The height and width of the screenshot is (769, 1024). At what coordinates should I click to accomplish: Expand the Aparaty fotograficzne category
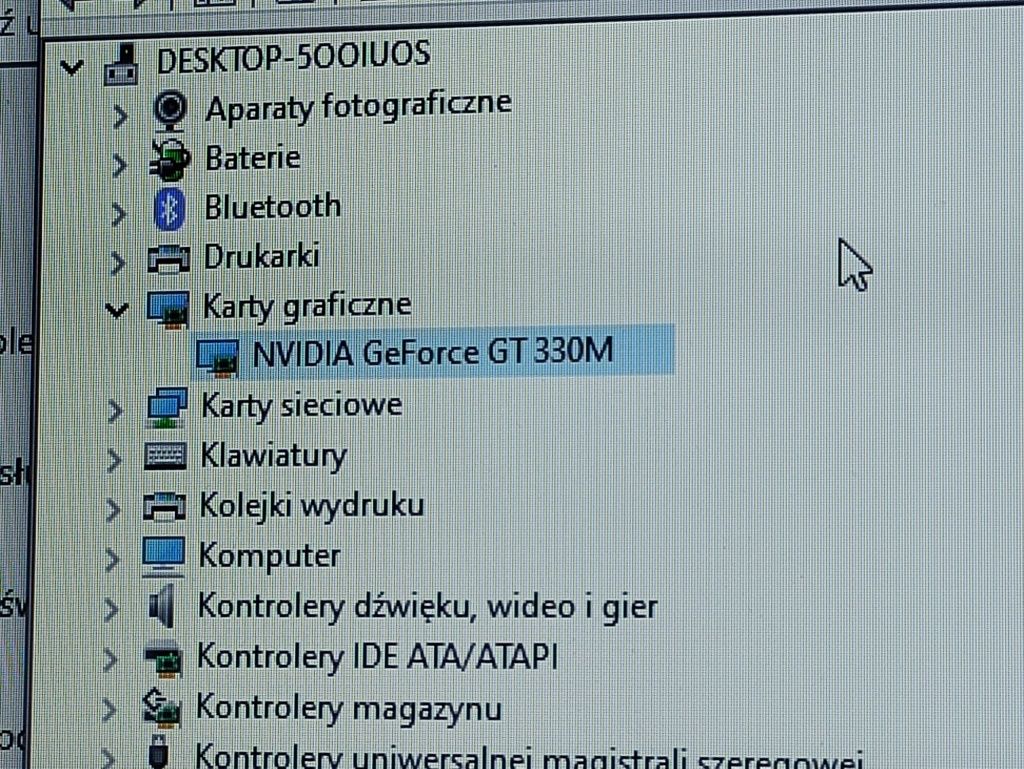click(x=120, y=116)
